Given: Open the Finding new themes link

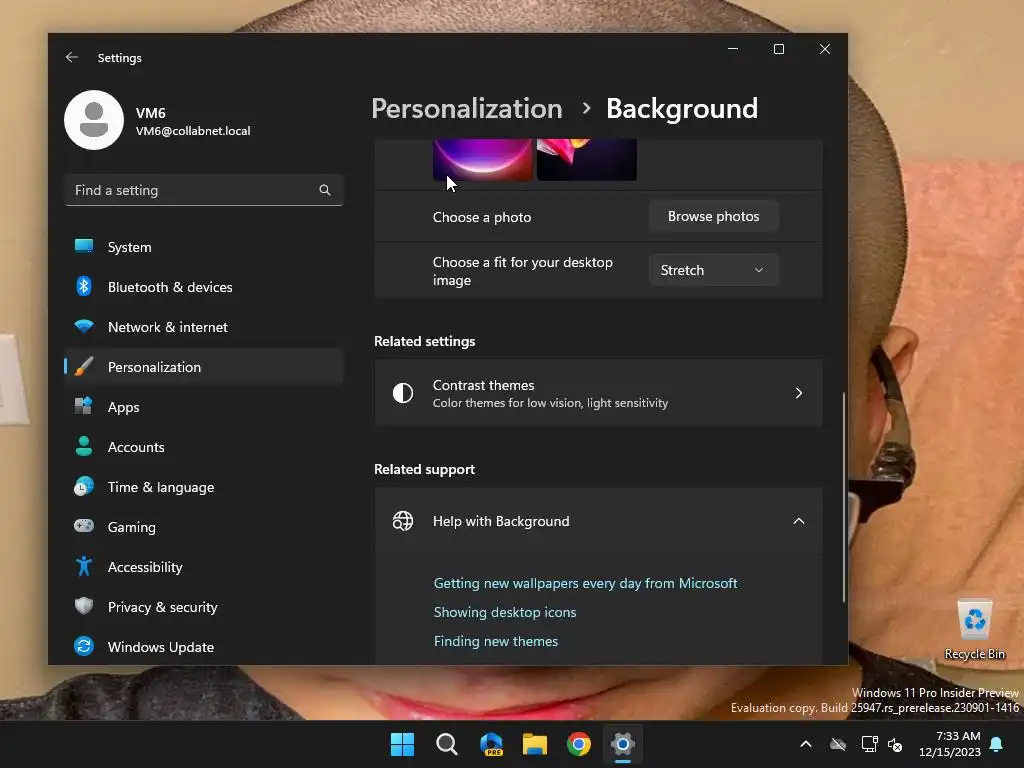Looking at the screenshot, I should coord(496,641).
